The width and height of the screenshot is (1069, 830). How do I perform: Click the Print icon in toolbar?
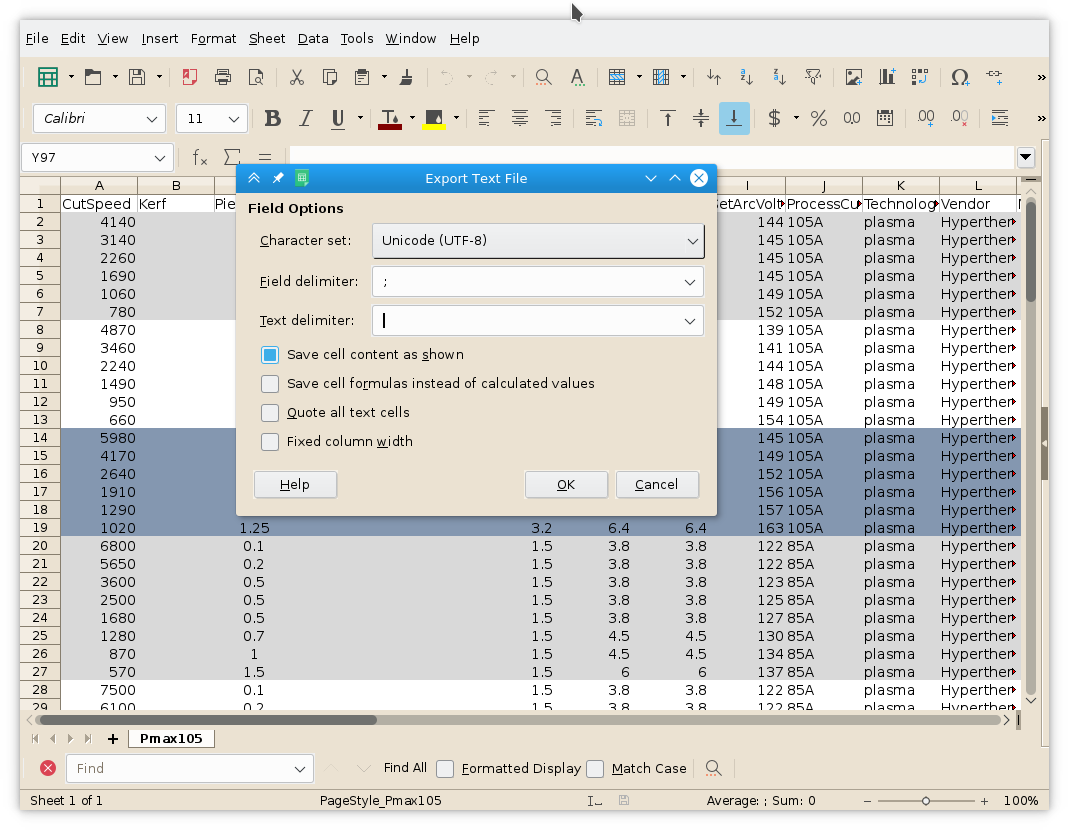pyautogui.click(x=223, y=77)
